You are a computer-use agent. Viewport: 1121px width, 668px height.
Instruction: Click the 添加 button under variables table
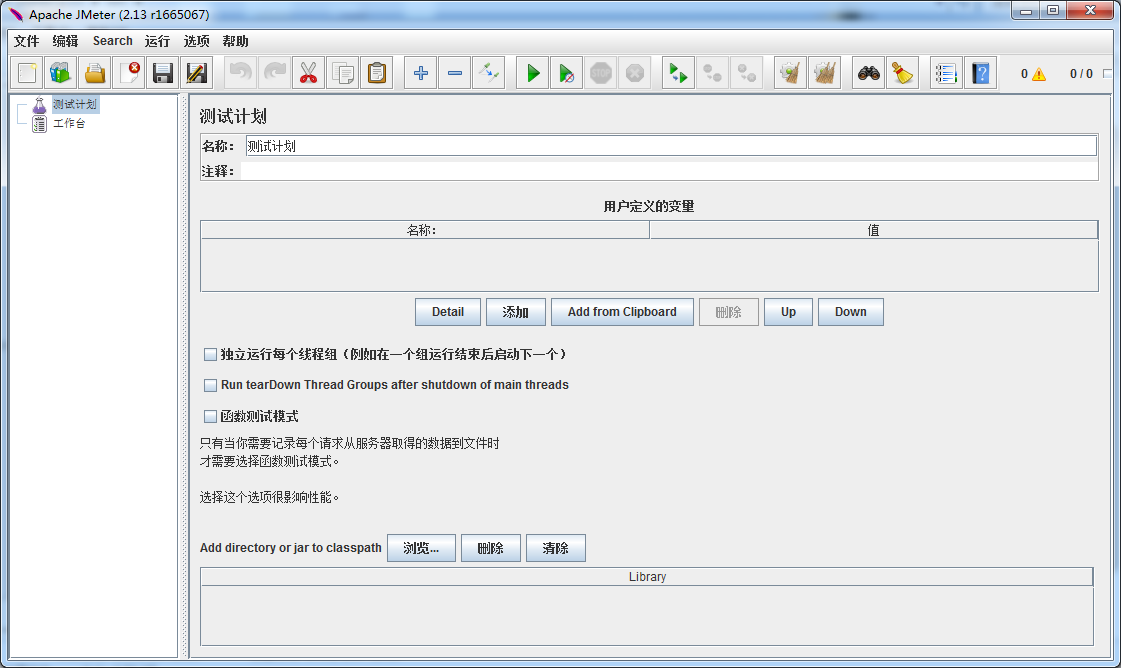click(x=515, y=312)
